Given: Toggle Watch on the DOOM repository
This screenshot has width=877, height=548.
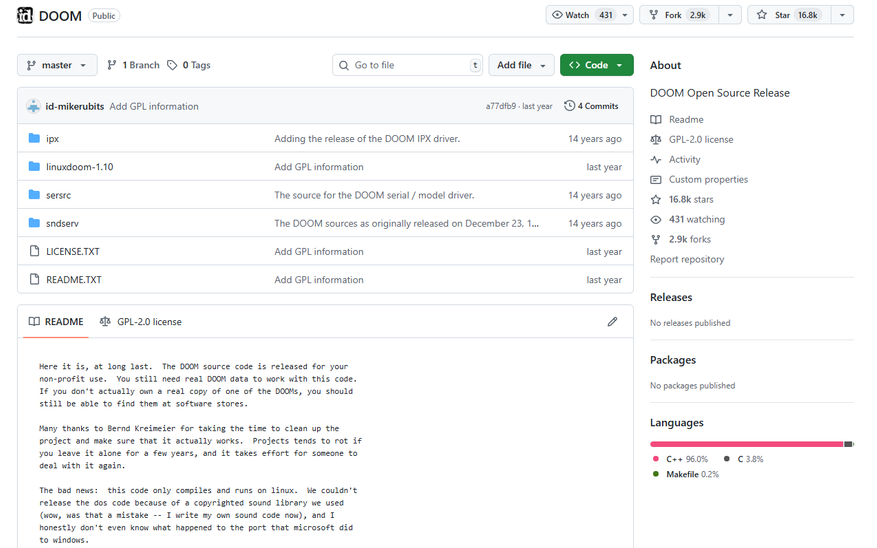Looking at the screenshot, I should coord(583,15).
